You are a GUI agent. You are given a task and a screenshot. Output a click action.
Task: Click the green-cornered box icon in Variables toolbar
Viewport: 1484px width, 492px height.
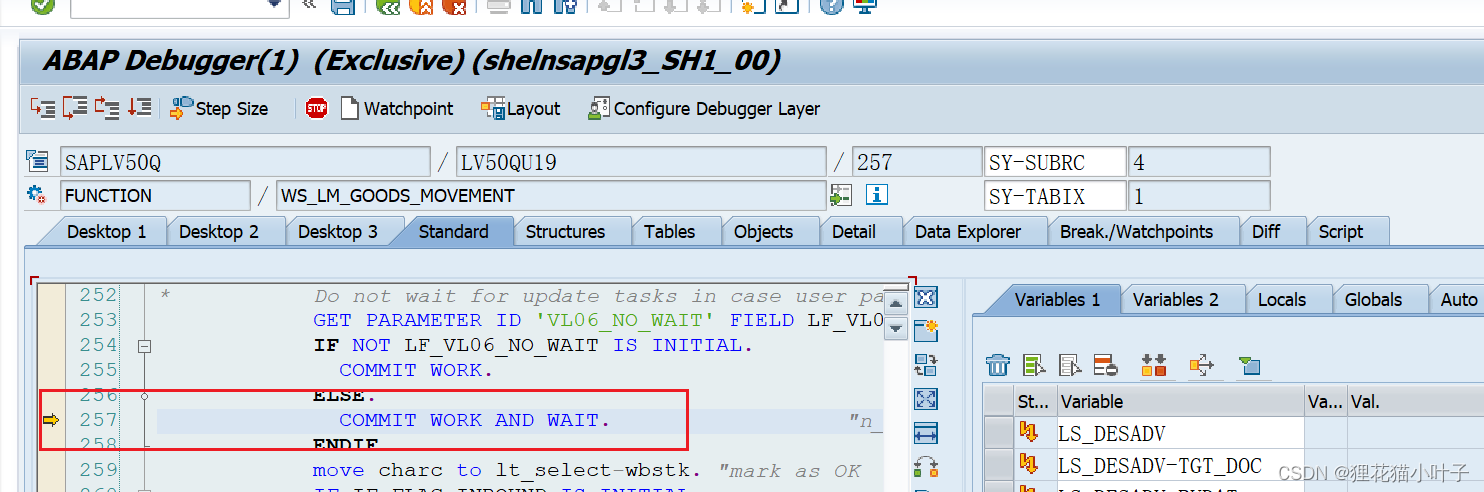pyautogui.click(x=1249, y=365)
